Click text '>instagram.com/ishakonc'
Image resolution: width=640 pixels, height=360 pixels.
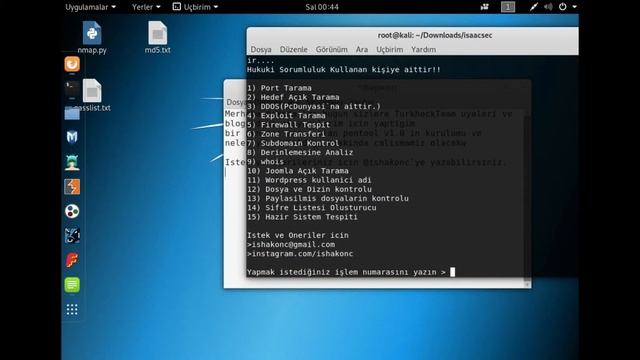pos(300,253)
